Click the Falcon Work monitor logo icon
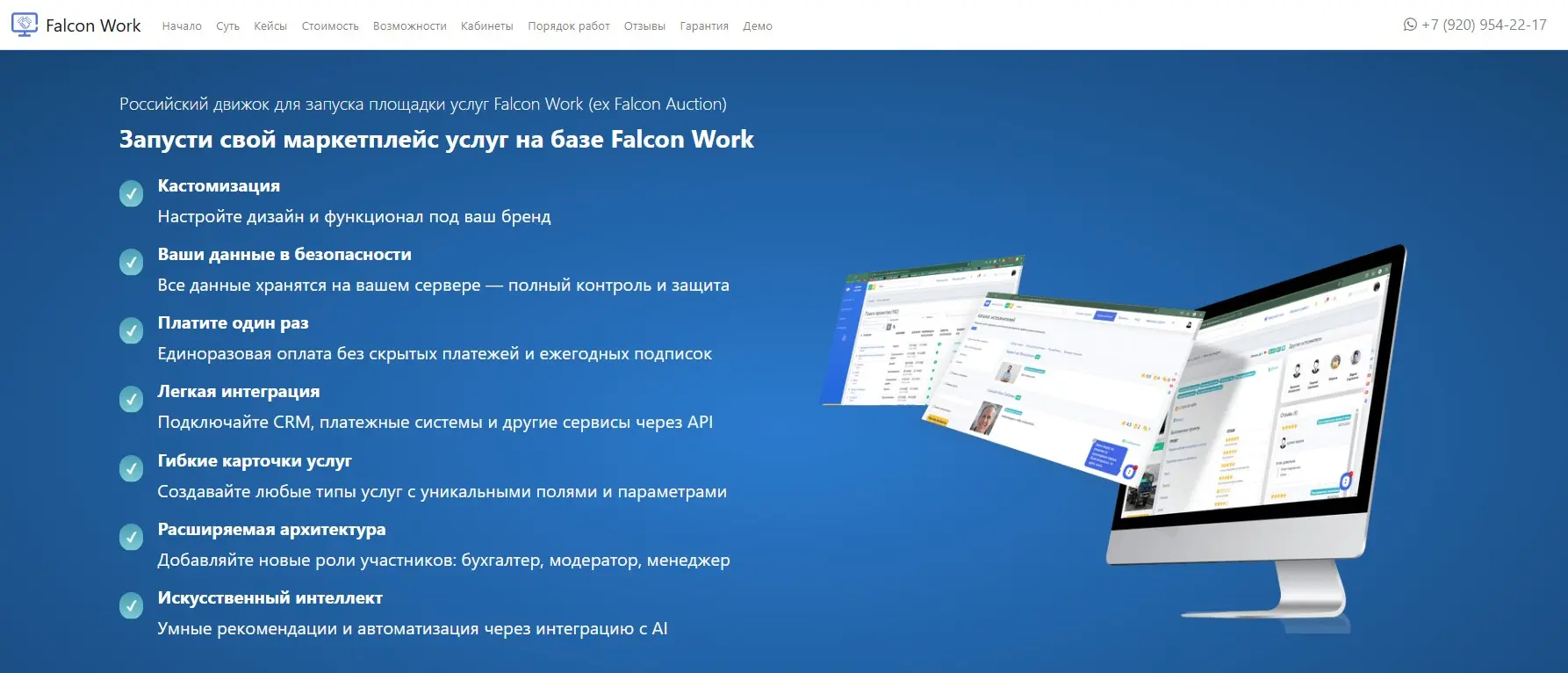The height and width of the screenshot is (673, 1568). (25, 25)
